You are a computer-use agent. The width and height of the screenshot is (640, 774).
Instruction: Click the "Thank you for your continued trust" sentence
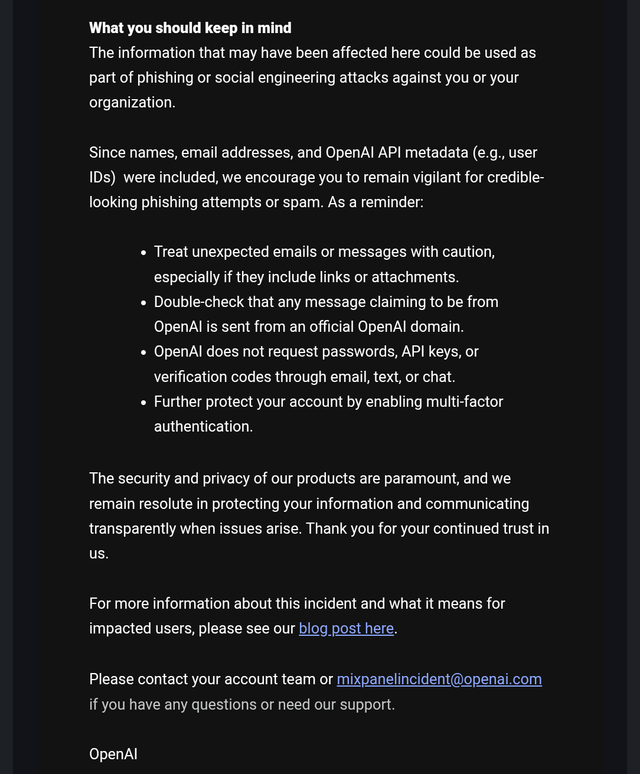coord(427,529)
